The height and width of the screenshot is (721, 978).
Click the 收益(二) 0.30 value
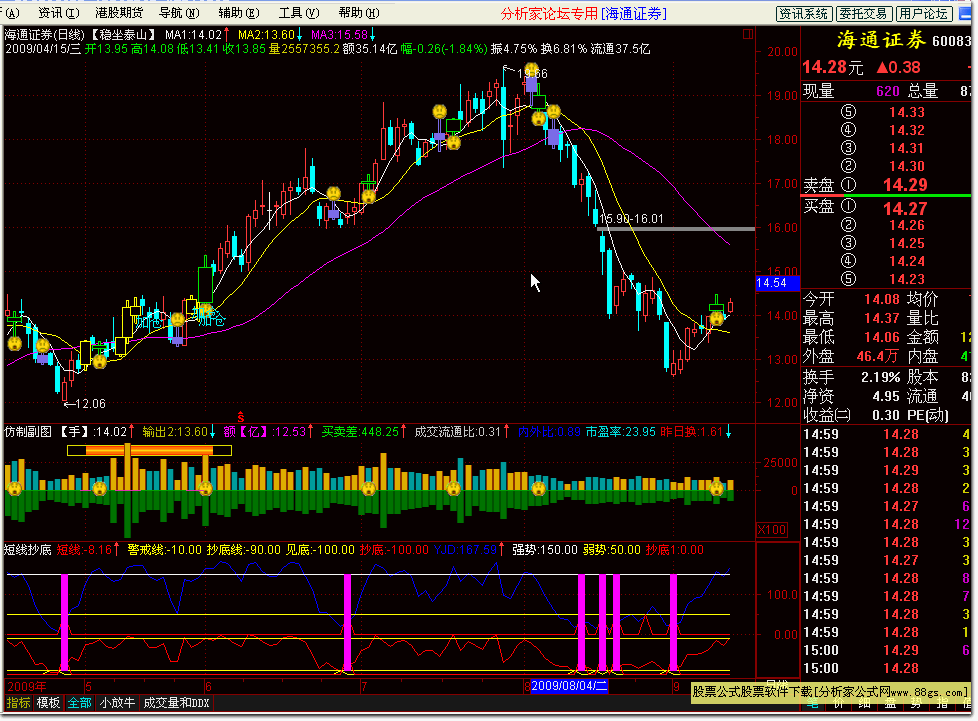pyautogui.click(x=885, y=415)
